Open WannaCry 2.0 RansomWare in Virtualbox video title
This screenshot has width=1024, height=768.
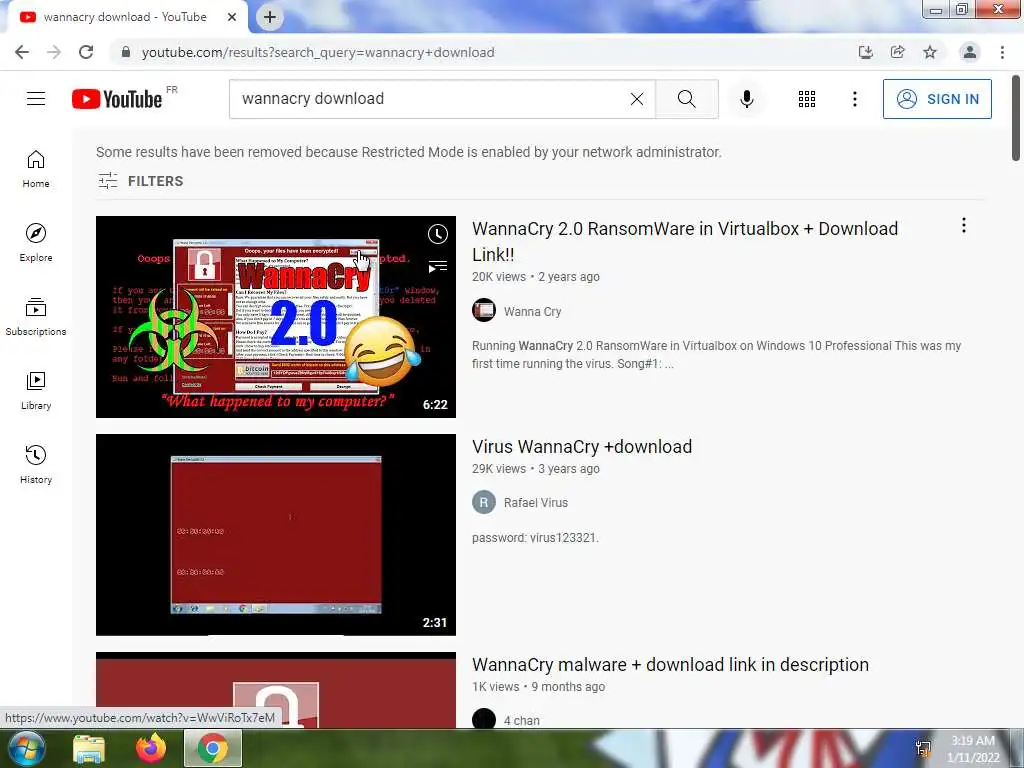click(x=684, y=241)
